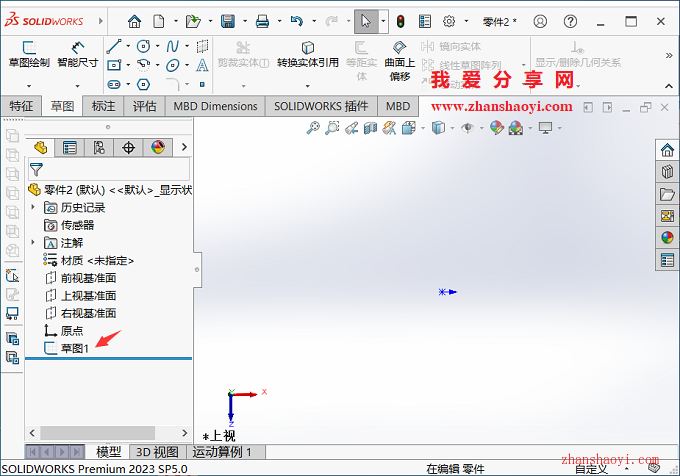Switch to 标注 tab

(x=103, y=106)
